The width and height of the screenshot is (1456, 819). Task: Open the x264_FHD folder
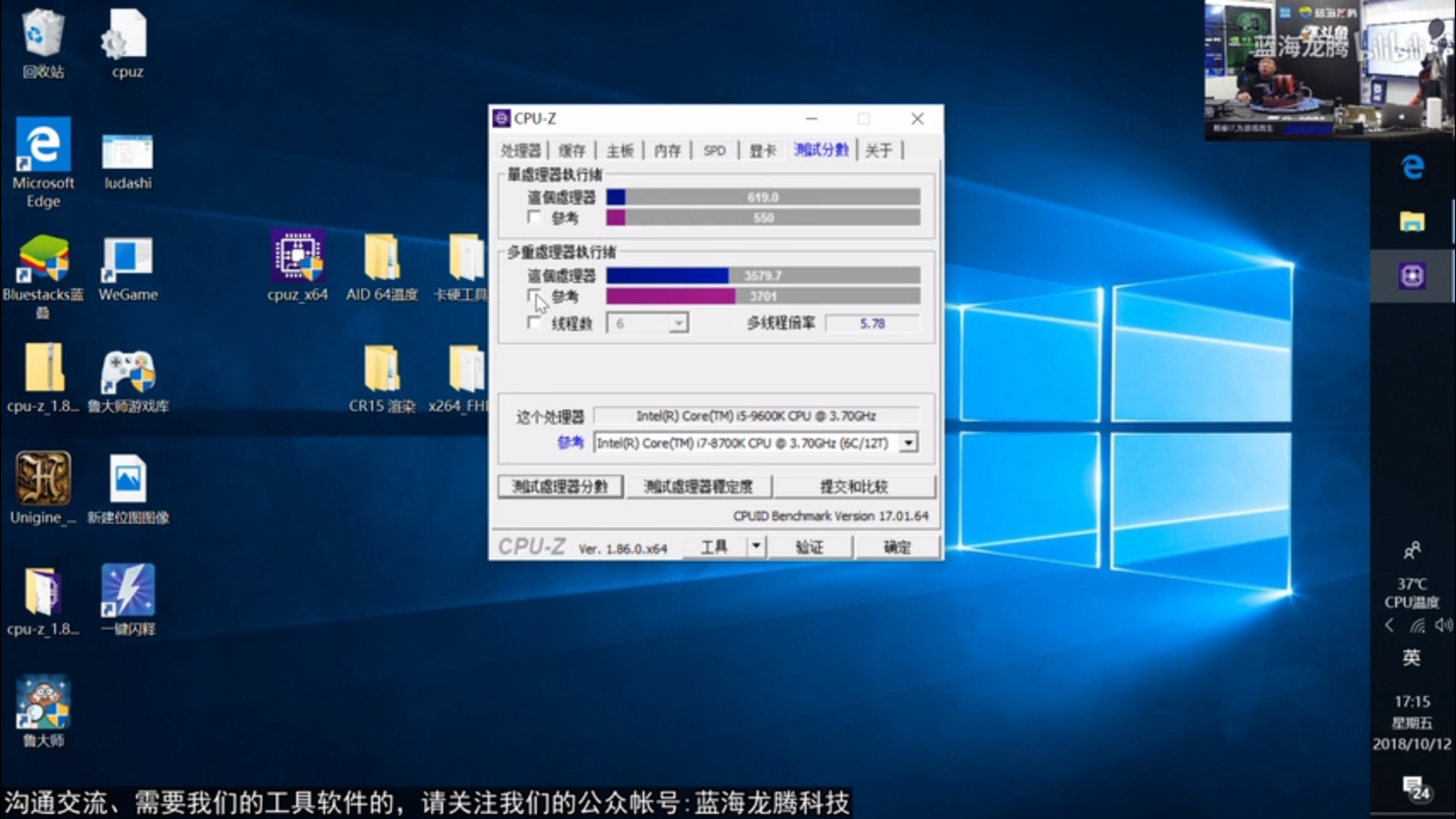pos(458,379)
